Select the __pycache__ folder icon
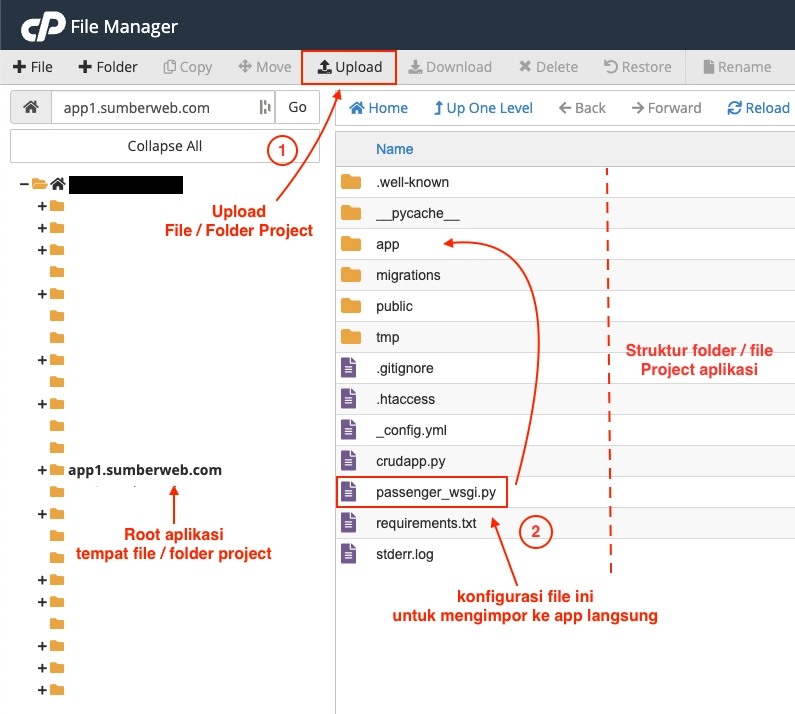Screen dimensions: 795x714 click(x=351, y=212)
